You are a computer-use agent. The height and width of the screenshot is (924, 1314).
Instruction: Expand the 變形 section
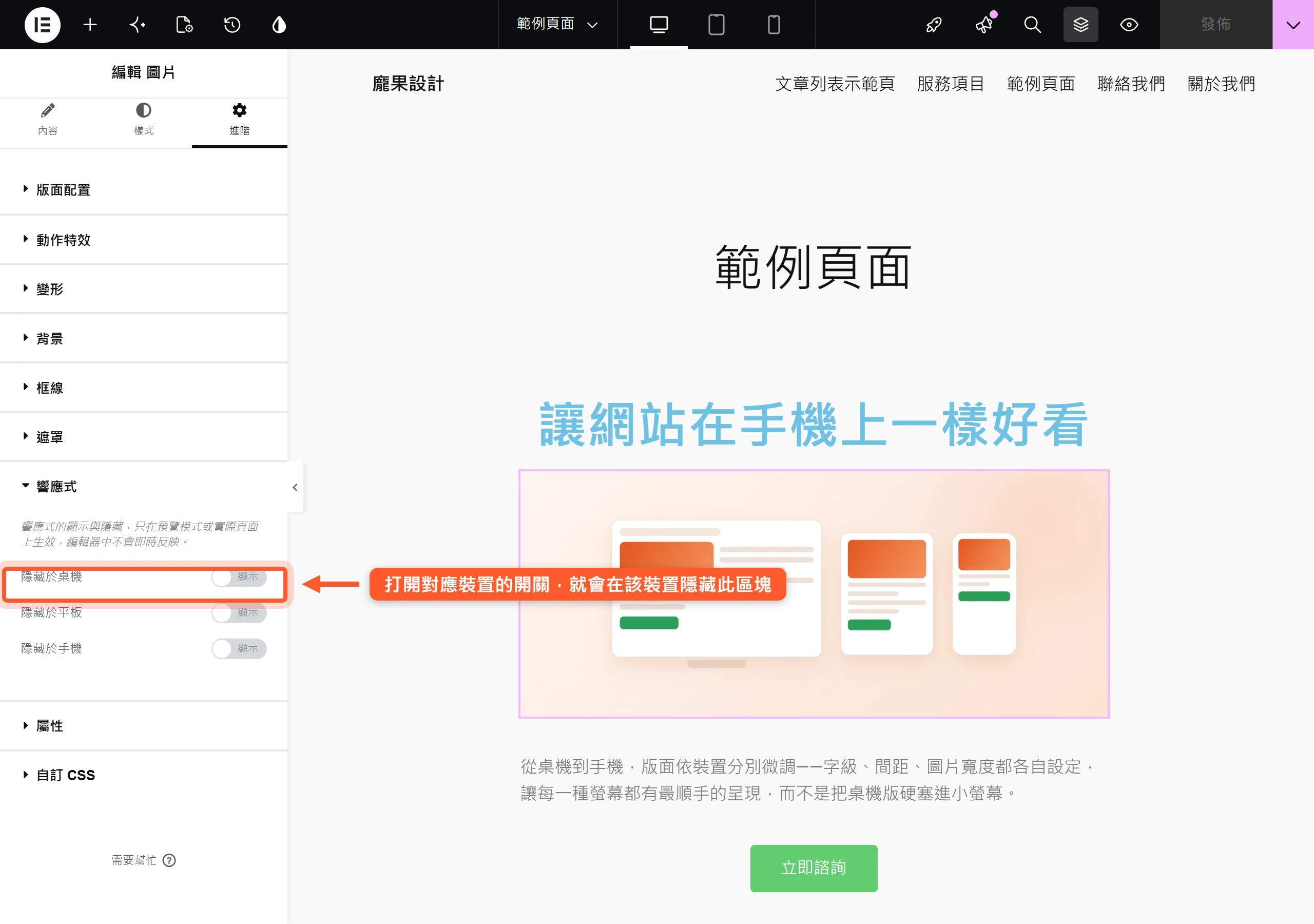(x=144, y=289)
